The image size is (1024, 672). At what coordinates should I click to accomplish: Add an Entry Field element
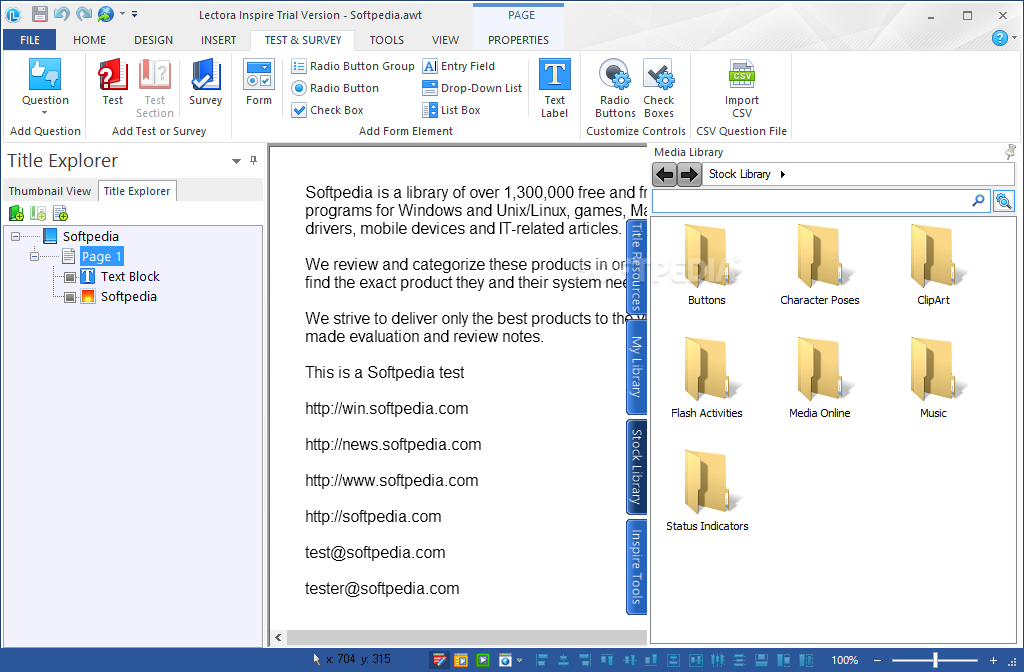[x=459, y=66]
